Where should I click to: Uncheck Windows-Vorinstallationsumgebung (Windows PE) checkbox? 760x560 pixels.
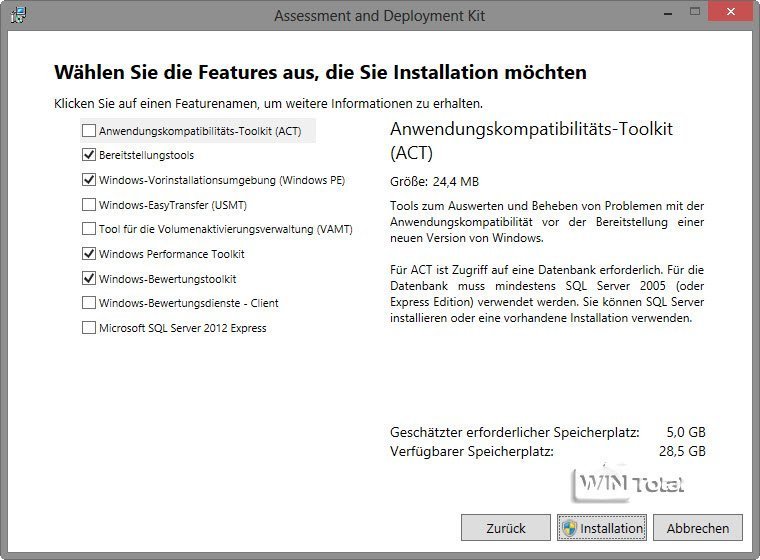tap(89, 180)
